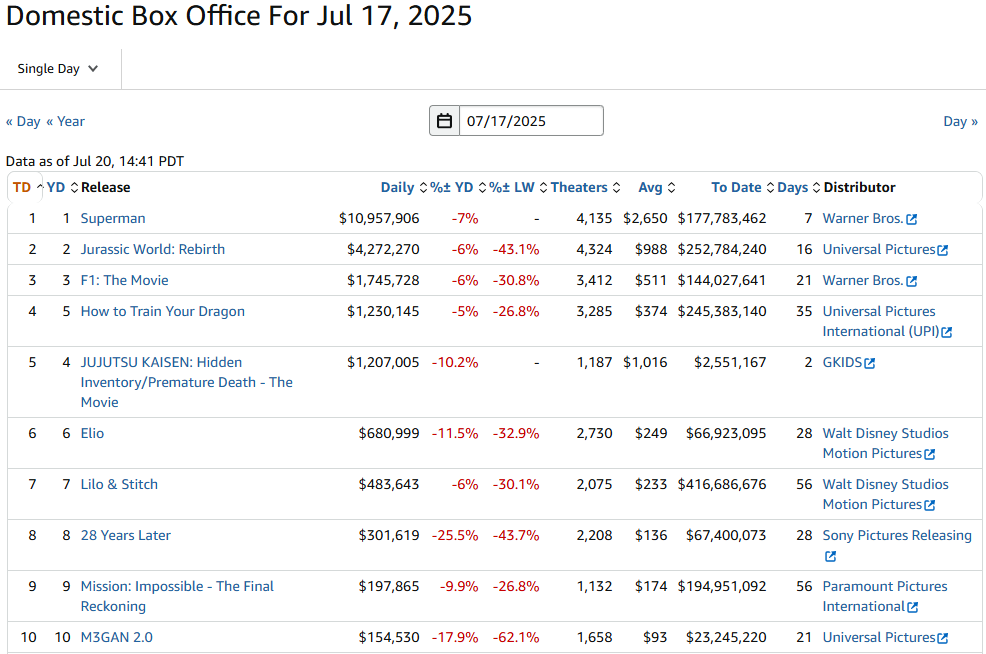Open Superman's Warner Bros. external link icon
Image resolution: width=986 pixels, height=654 pixels.
pos(912,219)
